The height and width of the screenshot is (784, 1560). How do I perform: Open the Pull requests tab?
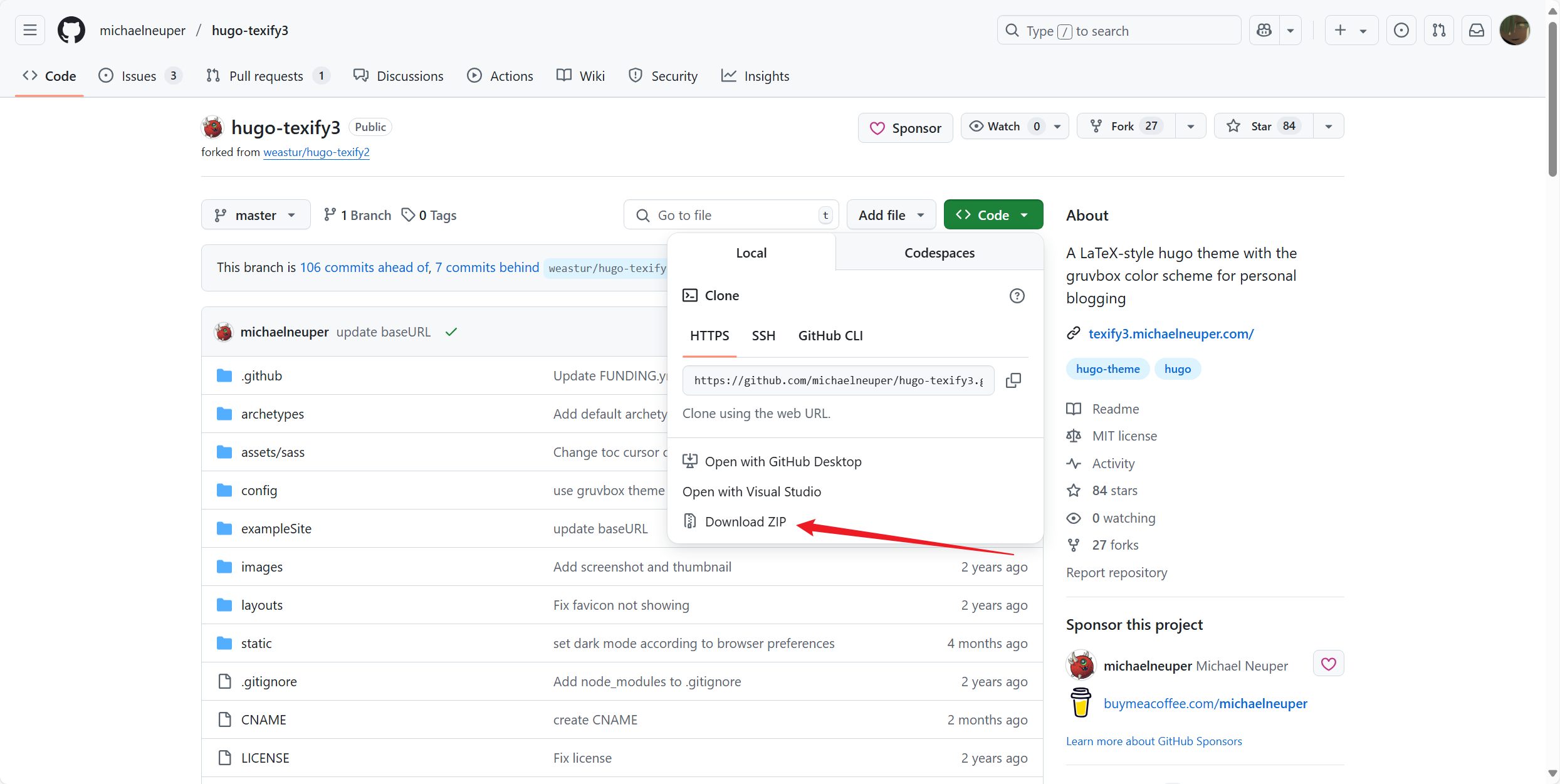[x=266, y=76]
